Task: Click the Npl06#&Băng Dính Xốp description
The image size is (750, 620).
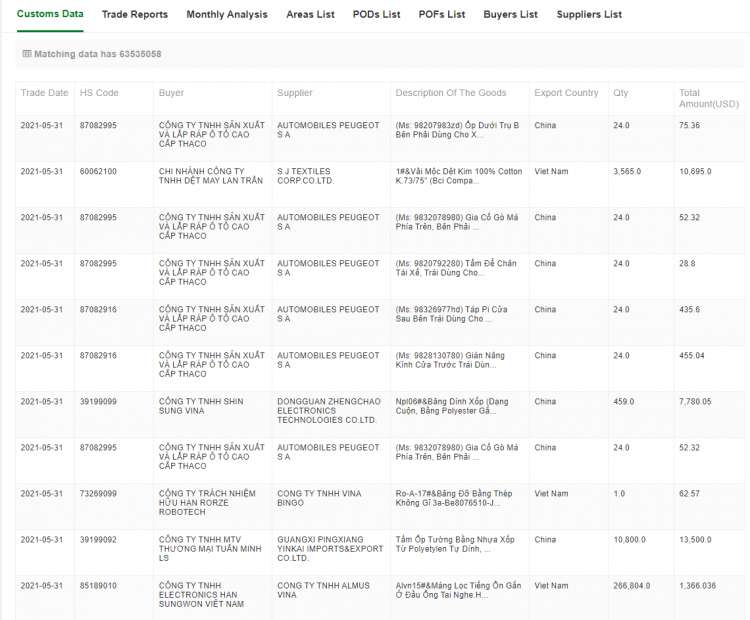Action: [x=452, y=406]
